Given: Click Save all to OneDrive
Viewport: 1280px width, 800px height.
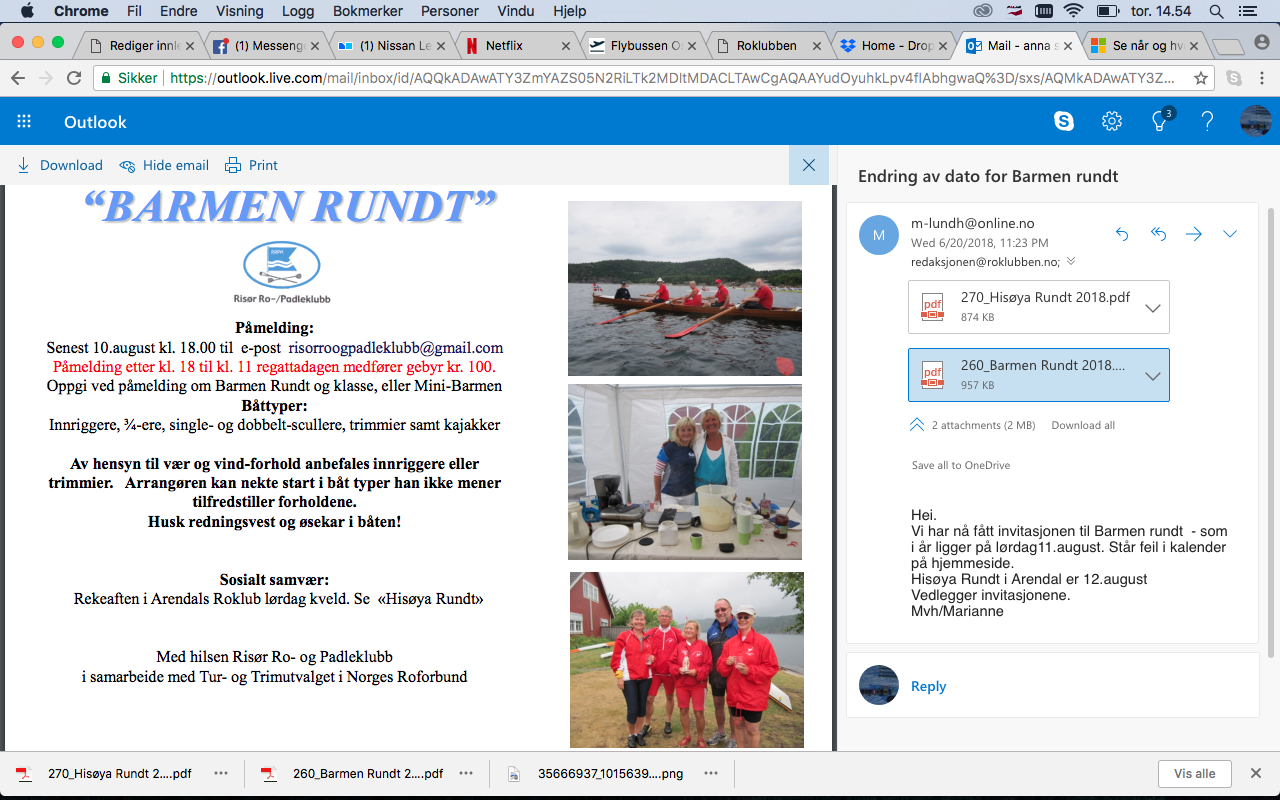Looking at the screenshot, I should 960,465.
